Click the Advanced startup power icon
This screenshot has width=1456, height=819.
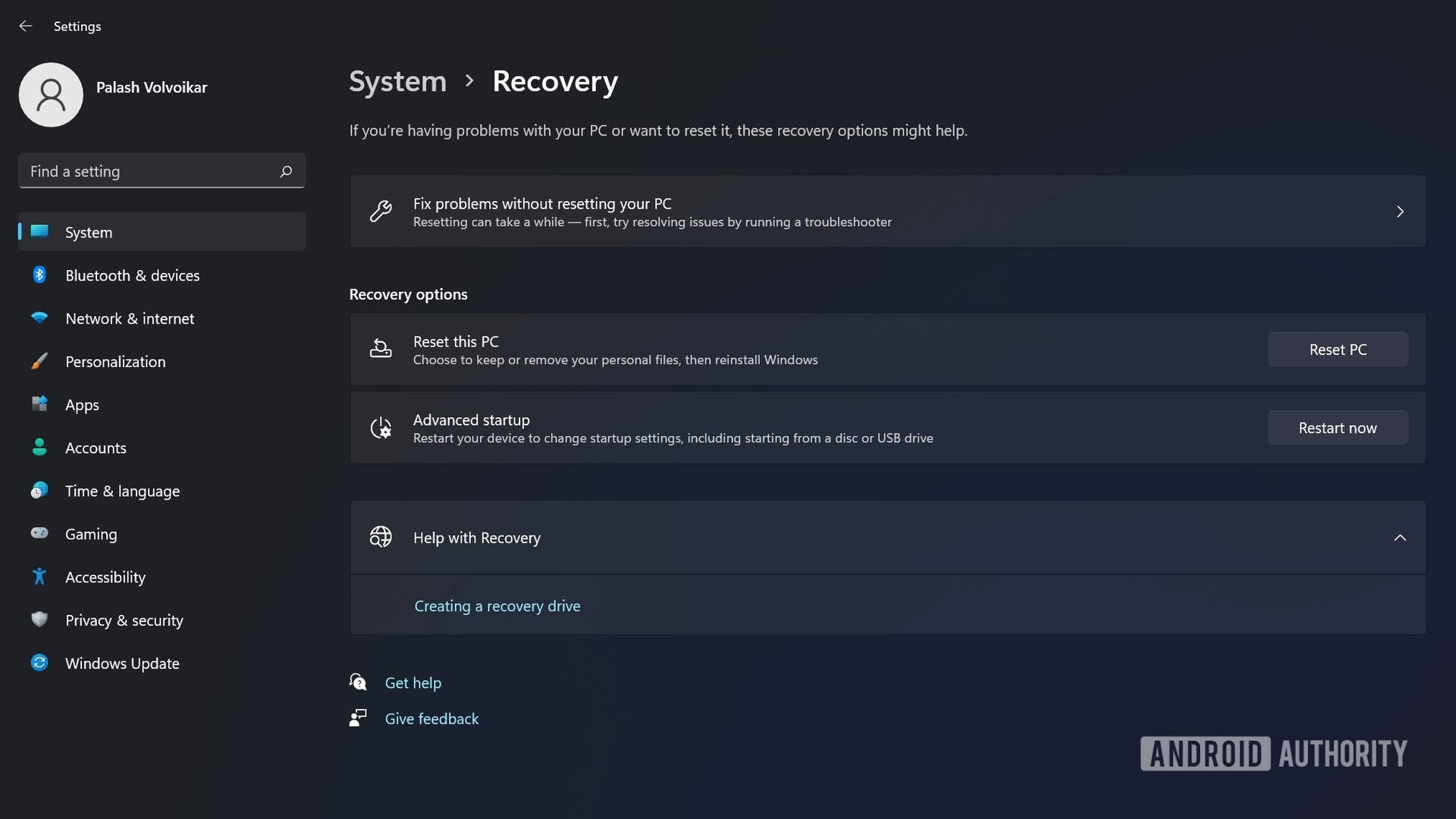point(381,428)
